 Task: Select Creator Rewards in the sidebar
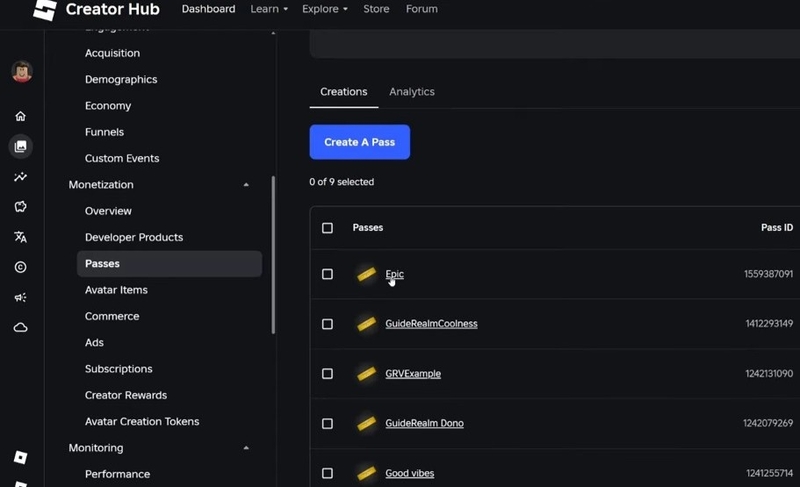126,395
